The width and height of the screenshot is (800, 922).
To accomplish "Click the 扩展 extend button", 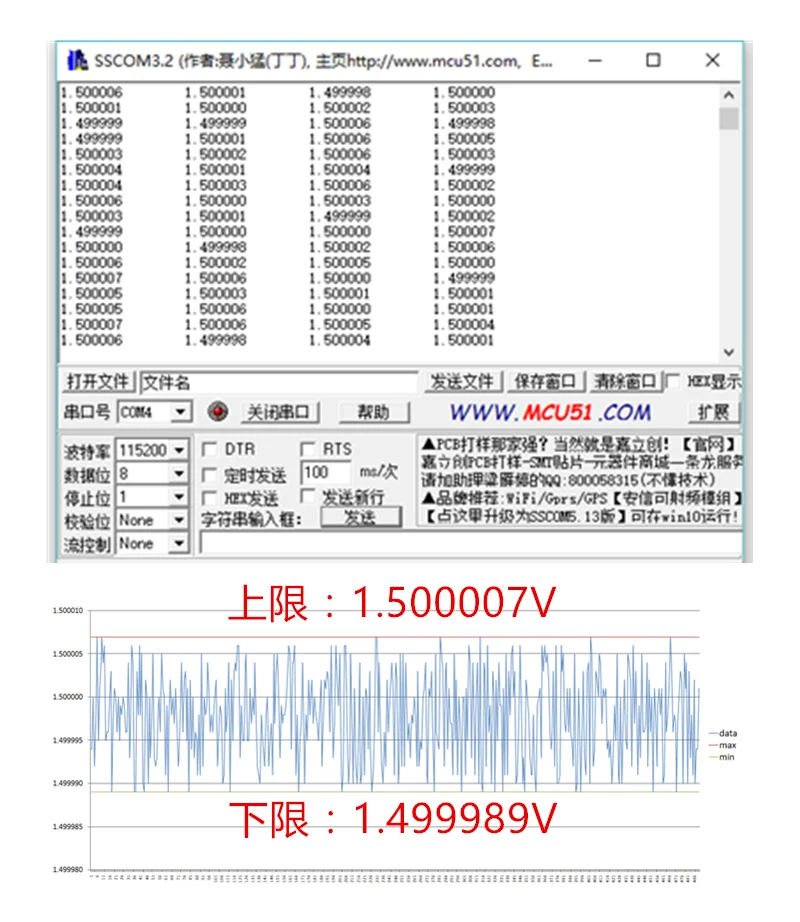I will [714, 412].
